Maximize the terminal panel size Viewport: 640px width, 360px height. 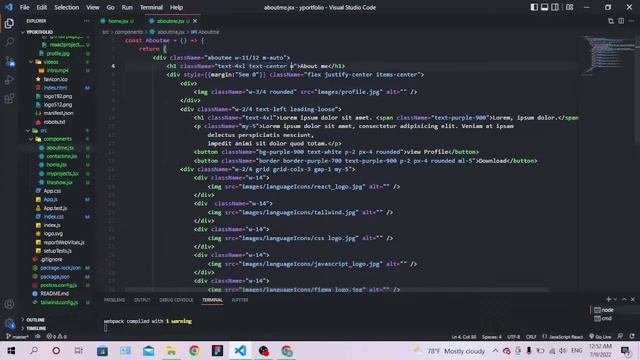[624, 299]
